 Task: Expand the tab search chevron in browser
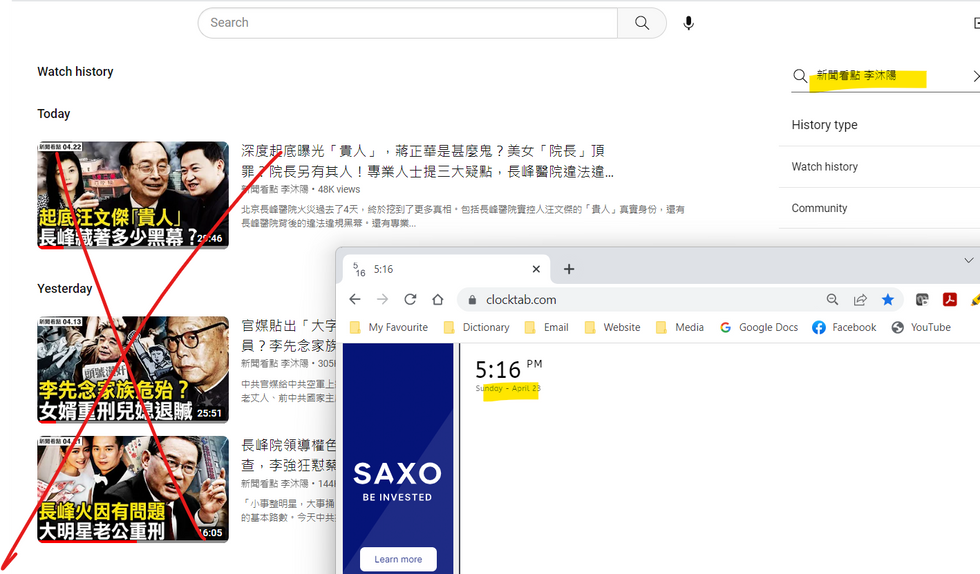pos(968,260)
